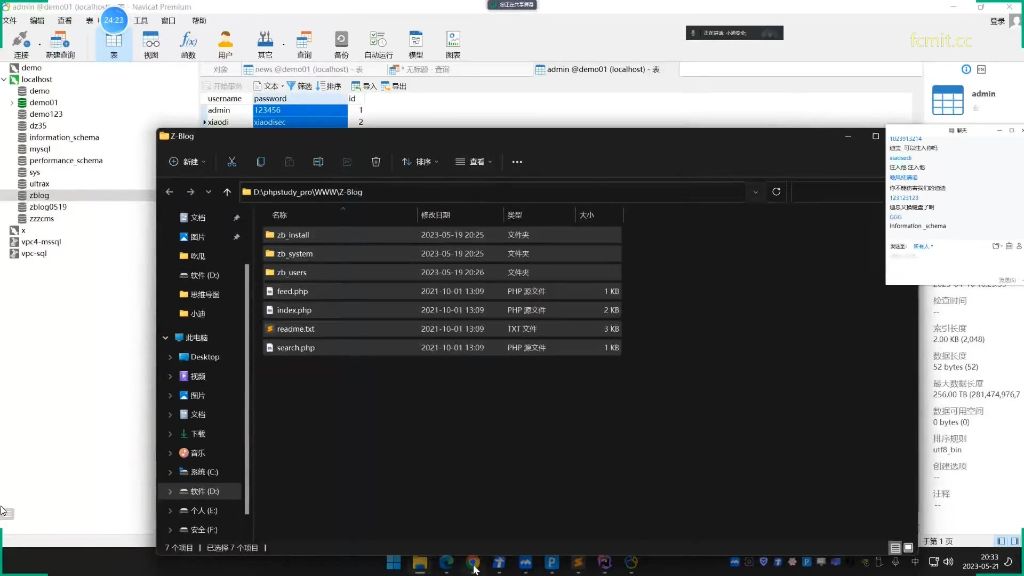Switch to the news @demo01 table tab

[x=304, y=69]
